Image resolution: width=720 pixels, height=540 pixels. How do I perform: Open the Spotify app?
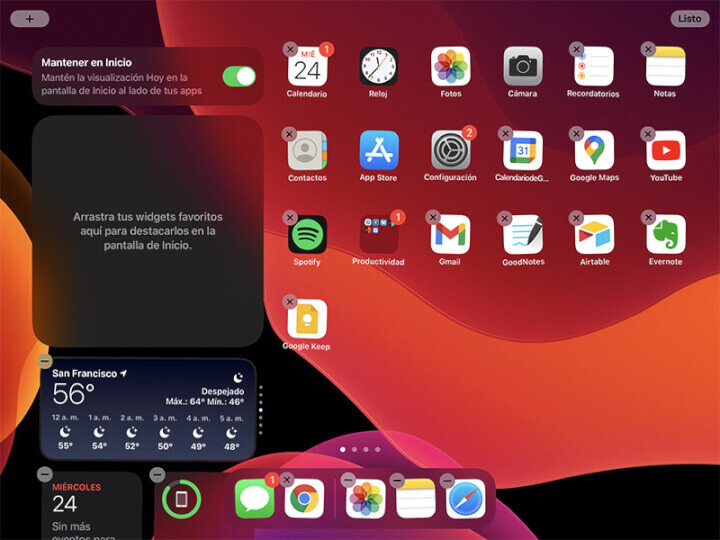click(307, 235)
